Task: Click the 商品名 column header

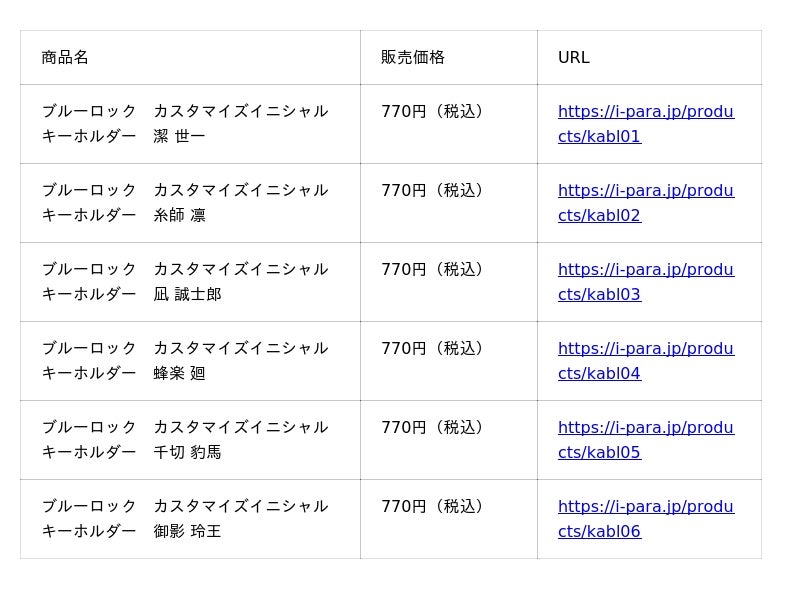Action: 190,58
